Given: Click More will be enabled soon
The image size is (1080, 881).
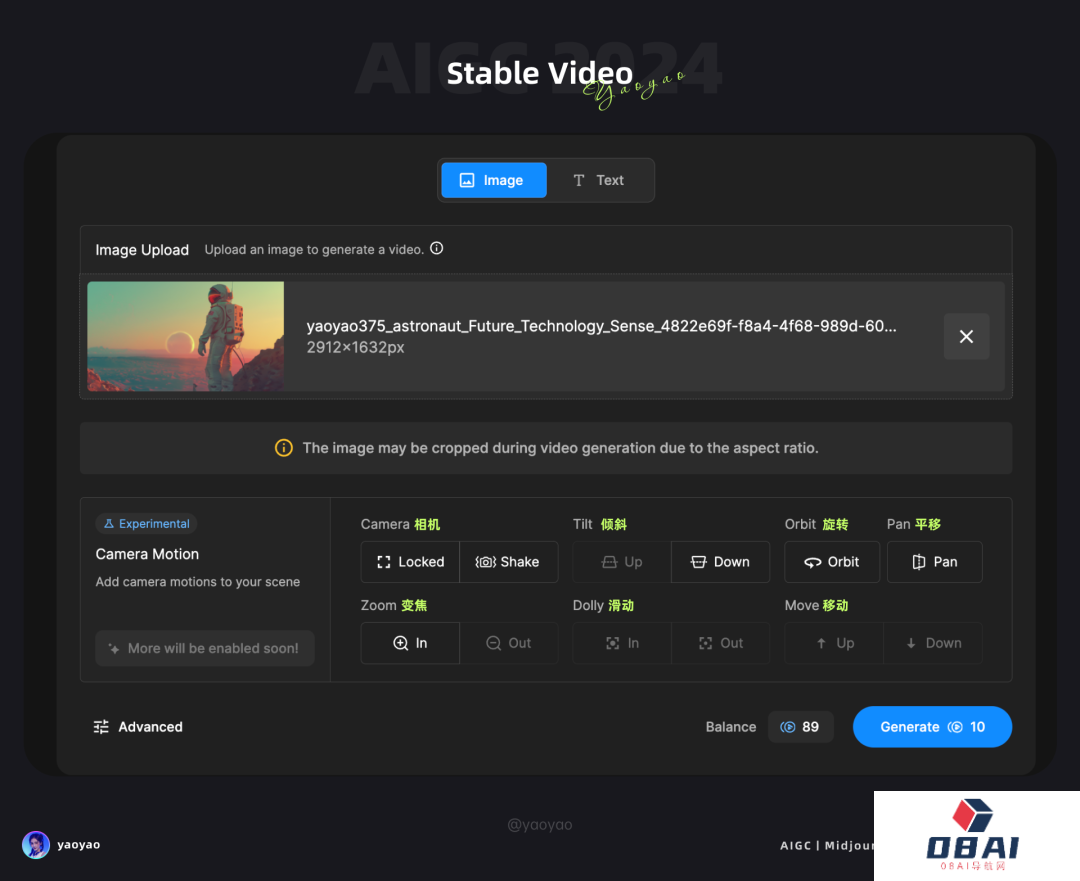Looking at the screenshot, I should coord(205,648).
